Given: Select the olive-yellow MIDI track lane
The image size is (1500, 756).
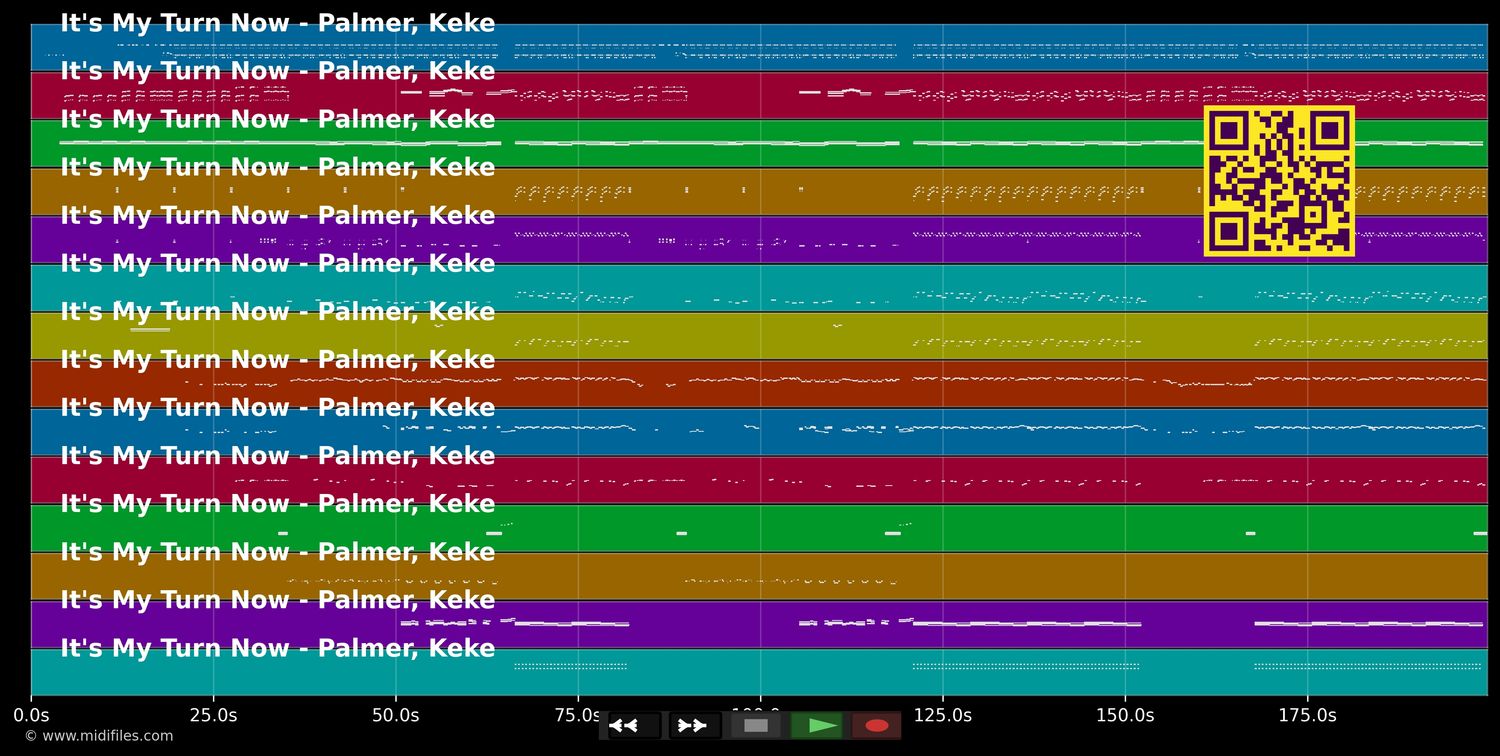Looking at the screenshot, I should tap(759, 336).
